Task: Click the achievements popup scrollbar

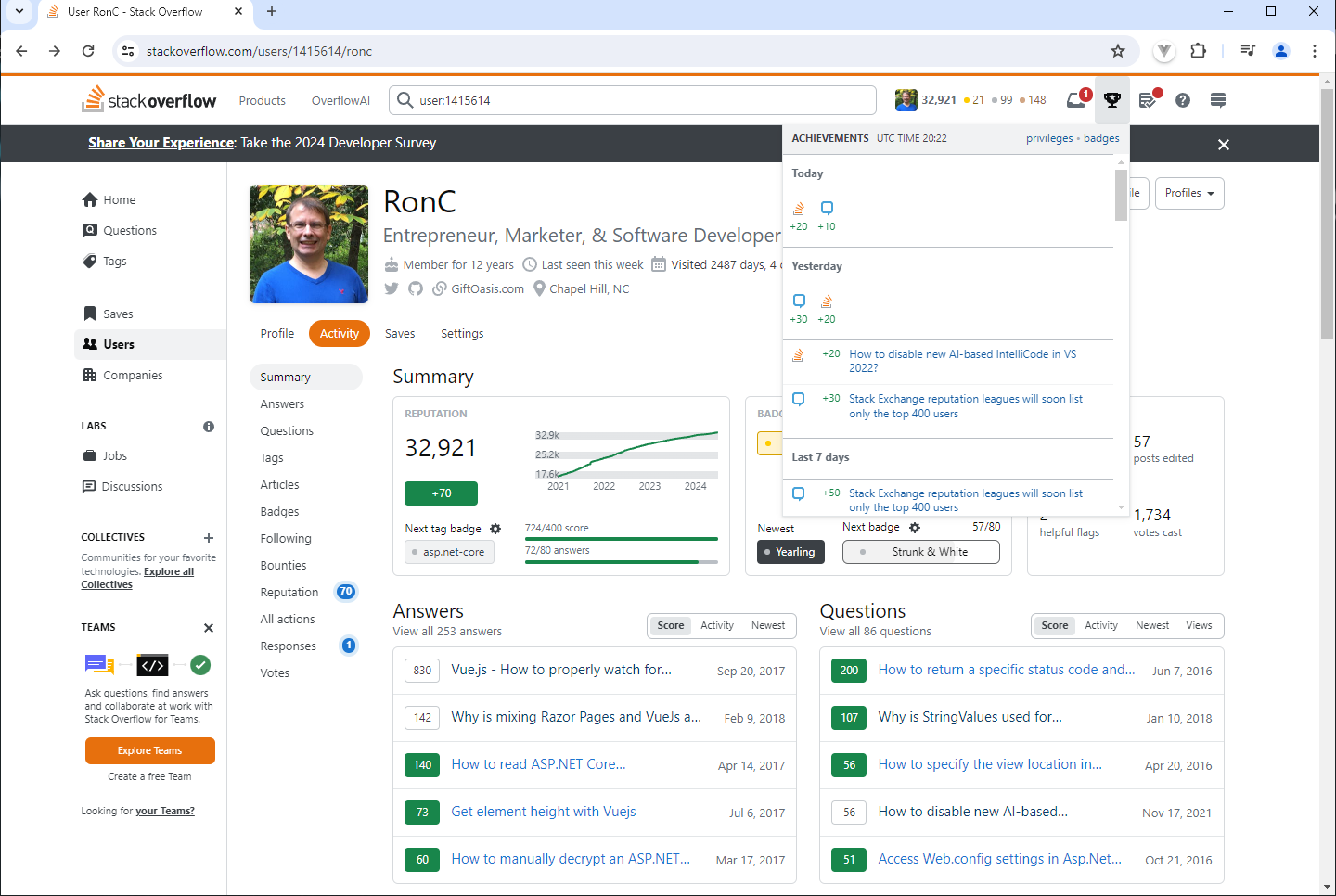Action: point(1121,195)
